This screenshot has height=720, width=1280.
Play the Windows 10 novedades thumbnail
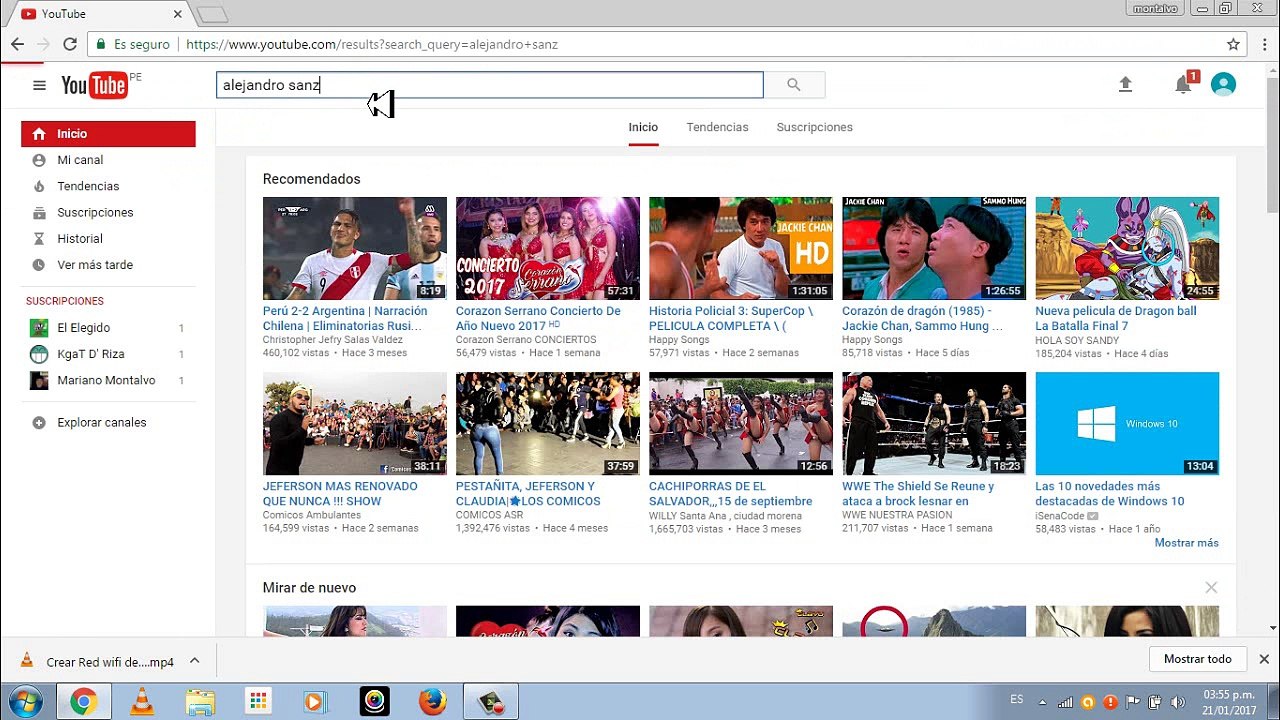pyautogui.click(x=1127, y=423)
